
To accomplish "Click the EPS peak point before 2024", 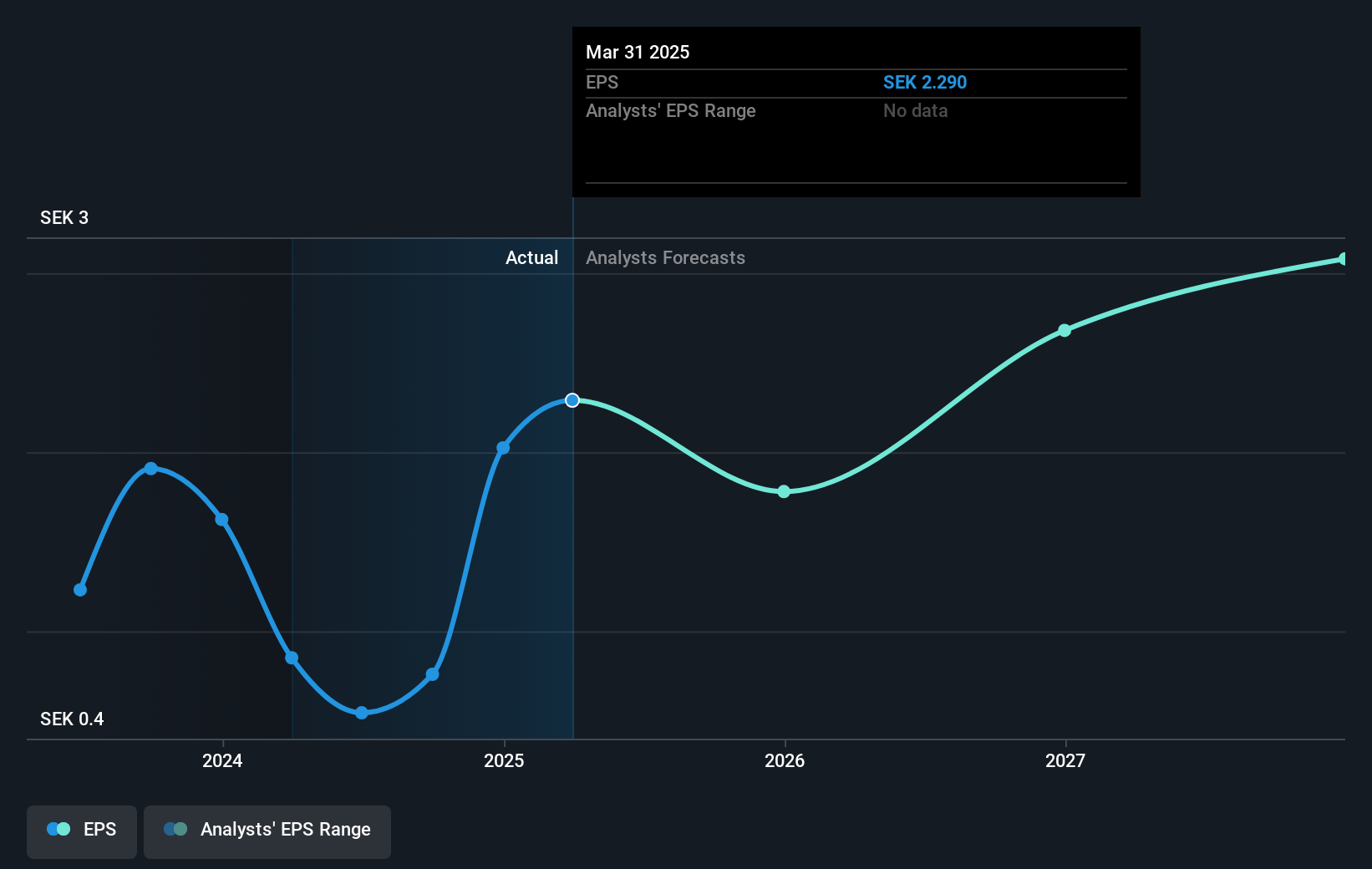I will coord(151,469).
